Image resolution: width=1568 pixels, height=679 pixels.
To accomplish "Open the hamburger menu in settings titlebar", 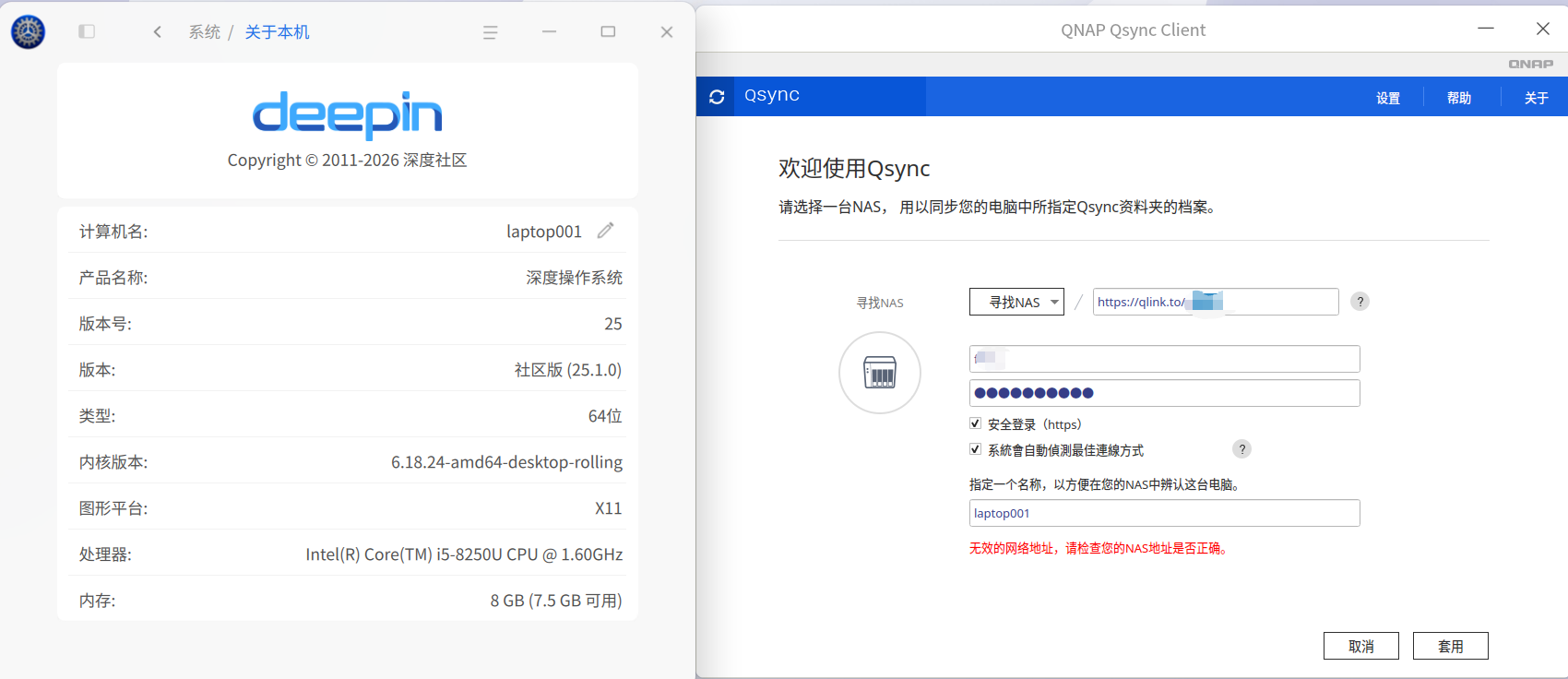I will (490, 32).
